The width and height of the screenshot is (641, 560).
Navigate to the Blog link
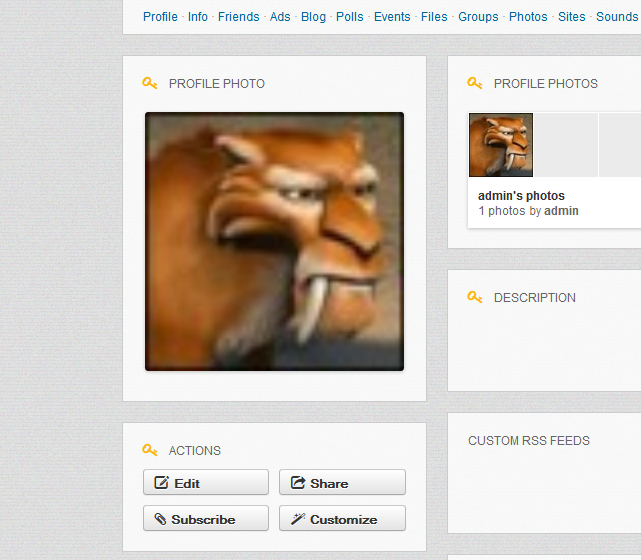pos(314,17)
